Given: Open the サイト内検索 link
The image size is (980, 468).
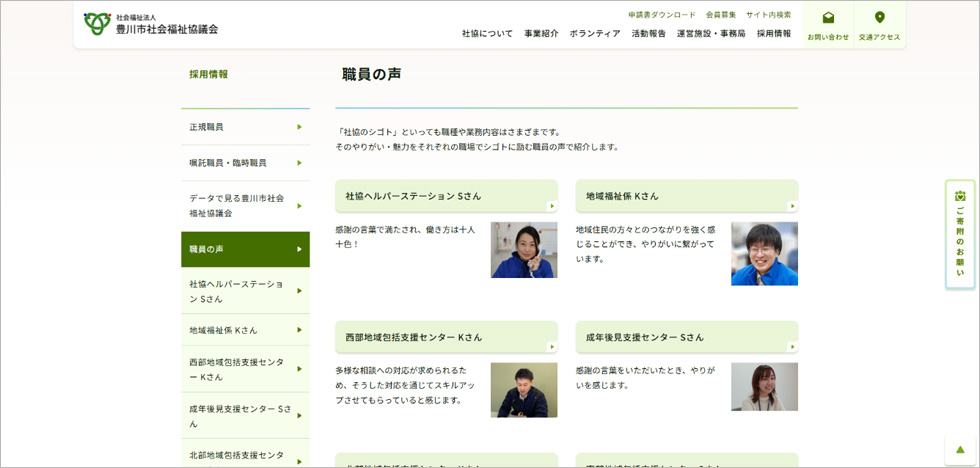Looking at the screenshot, I should (768, 15).
